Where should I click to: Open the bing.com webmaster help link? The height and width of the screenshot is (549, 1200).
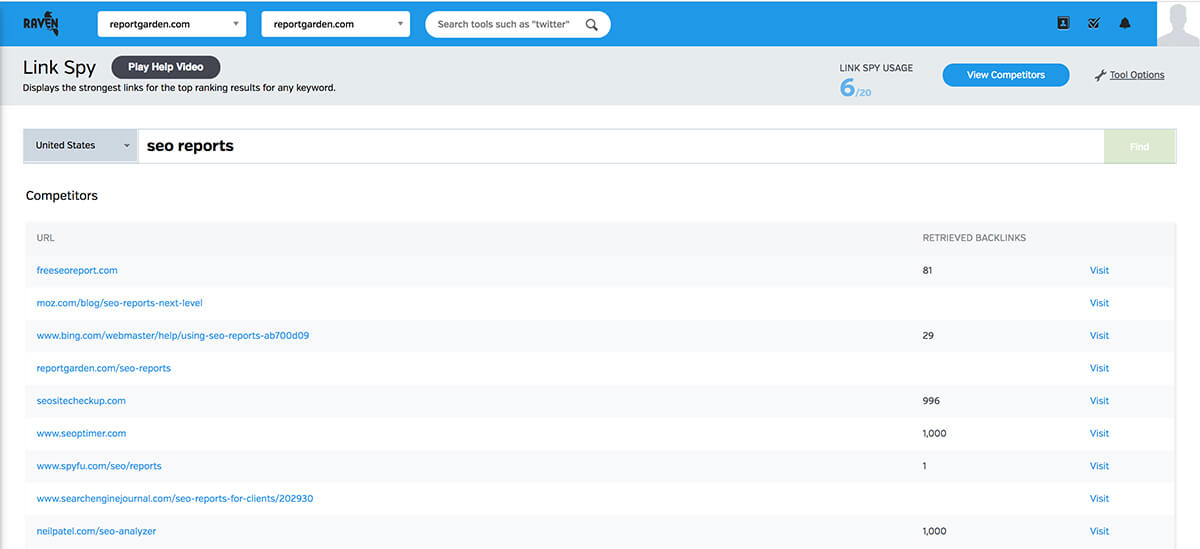173,336
